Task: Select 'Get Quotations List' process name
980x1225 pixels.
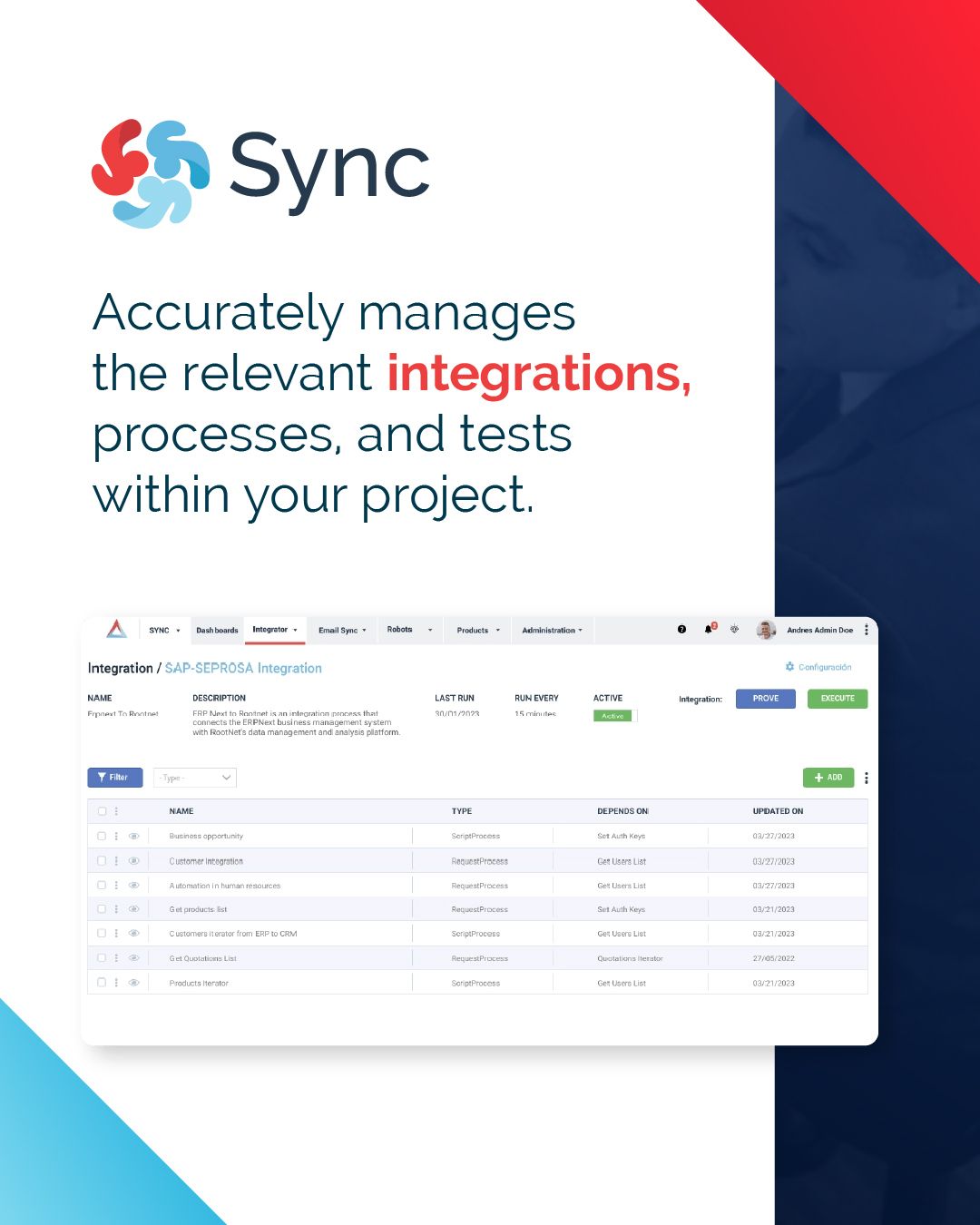Action: (x=202, y=958)
